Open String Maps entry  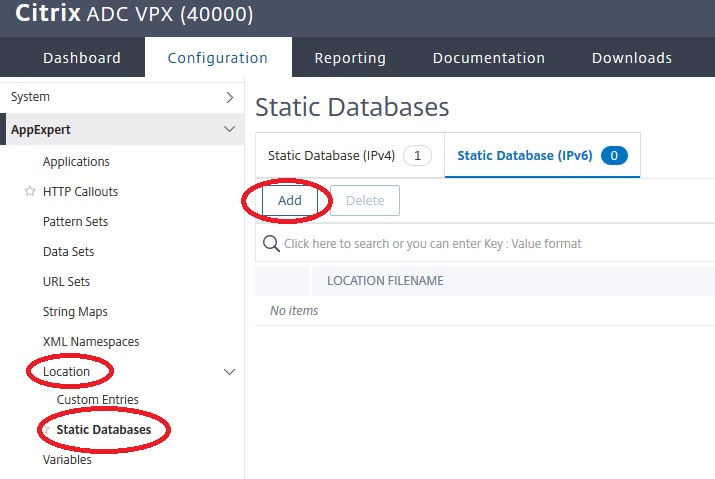tap(75, 312)
